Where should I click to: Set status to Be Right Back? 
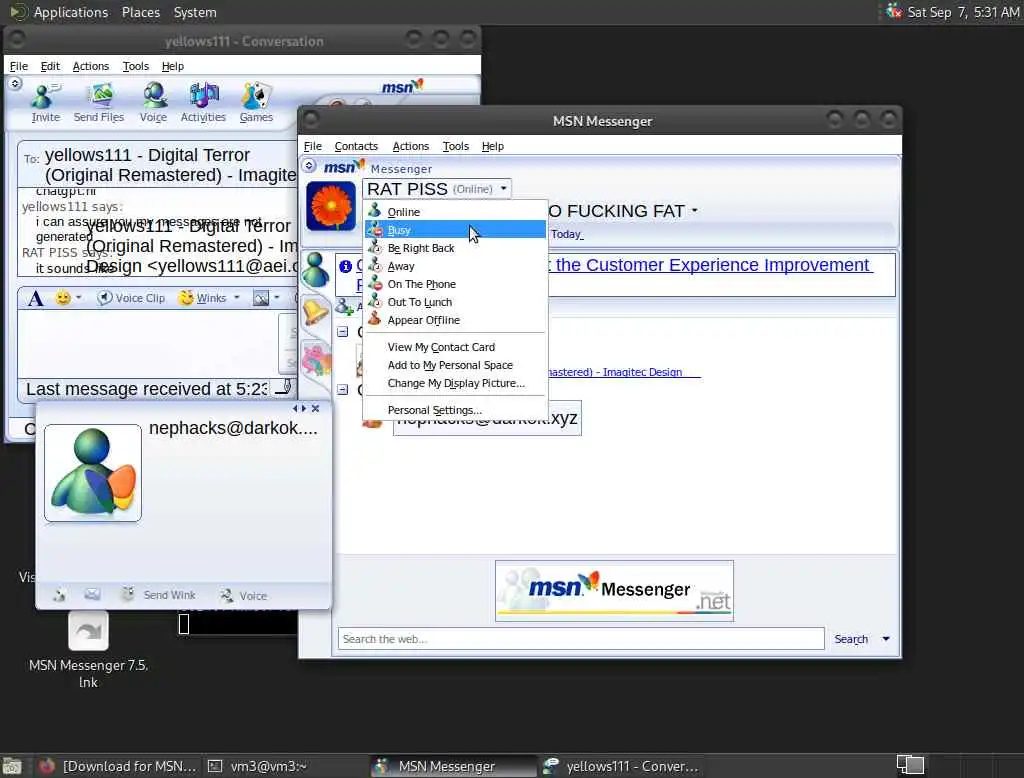(455, 248)
